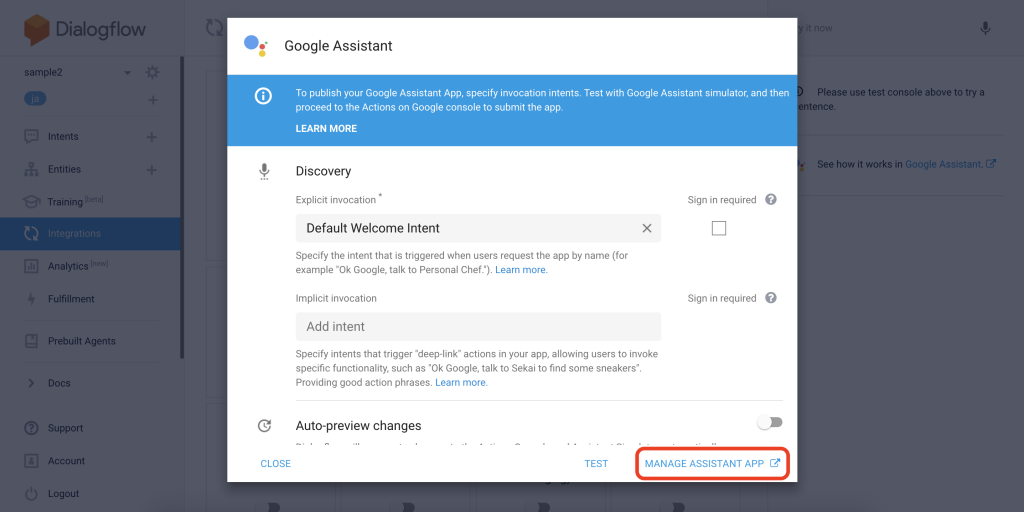1024x512 pixels.
Task: Select Integrations in the sidebar
Action: 90,234
